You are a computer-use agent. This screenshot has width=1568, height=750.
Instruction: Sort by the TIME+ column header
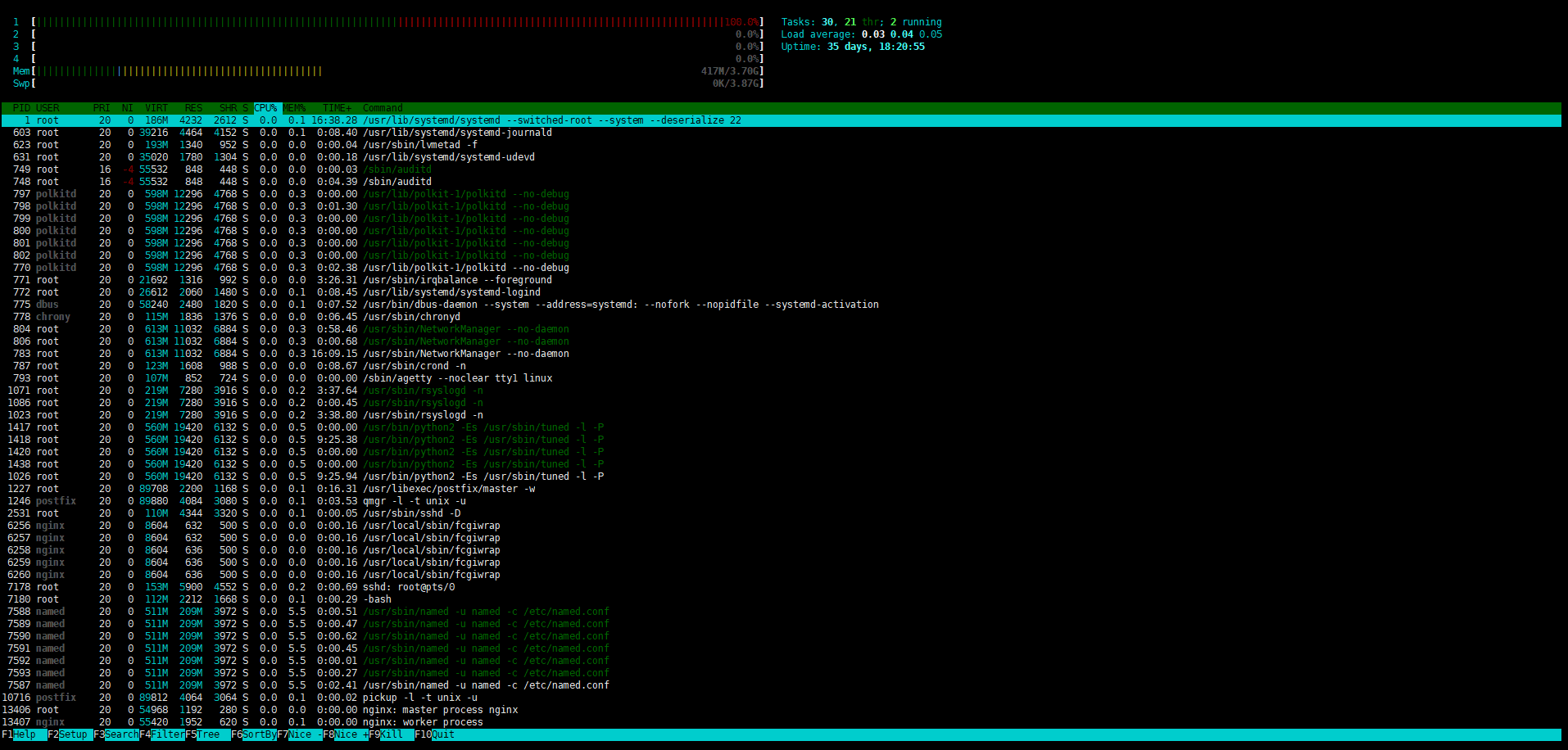337,108
